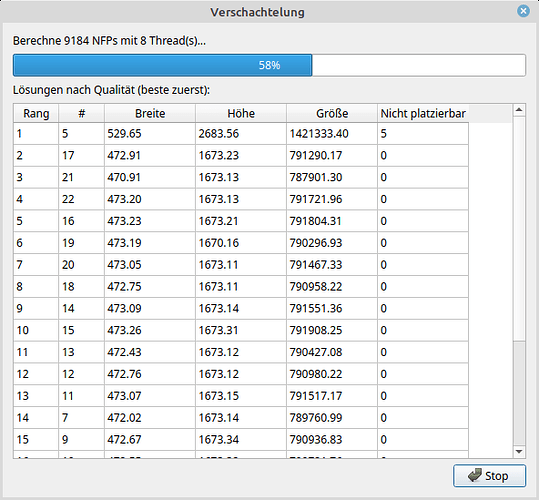Select height value 1673.15
The image size is (539, 500).
[241, 396]
